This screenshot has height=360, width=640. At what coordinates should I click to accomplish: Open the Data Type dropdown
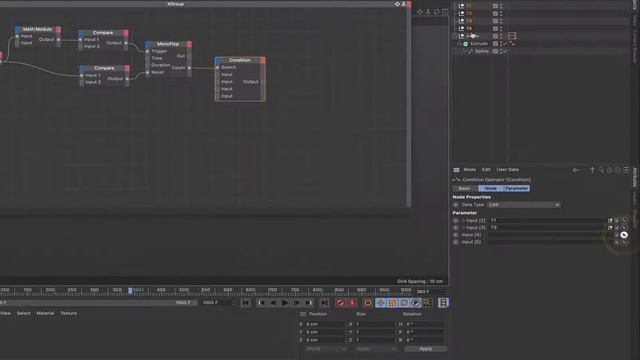524,205
